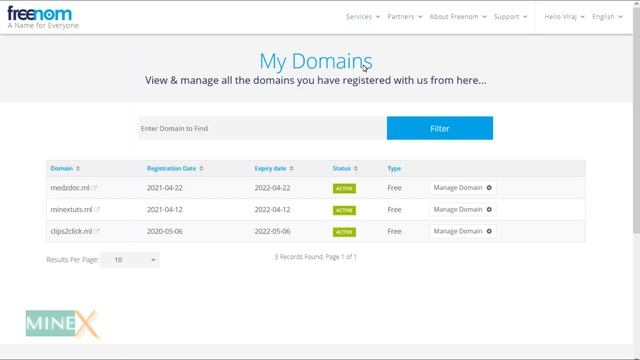Screen dimensions: 640x360
Task: Open Results Per Page dropdown
Action: click(130, 260)
